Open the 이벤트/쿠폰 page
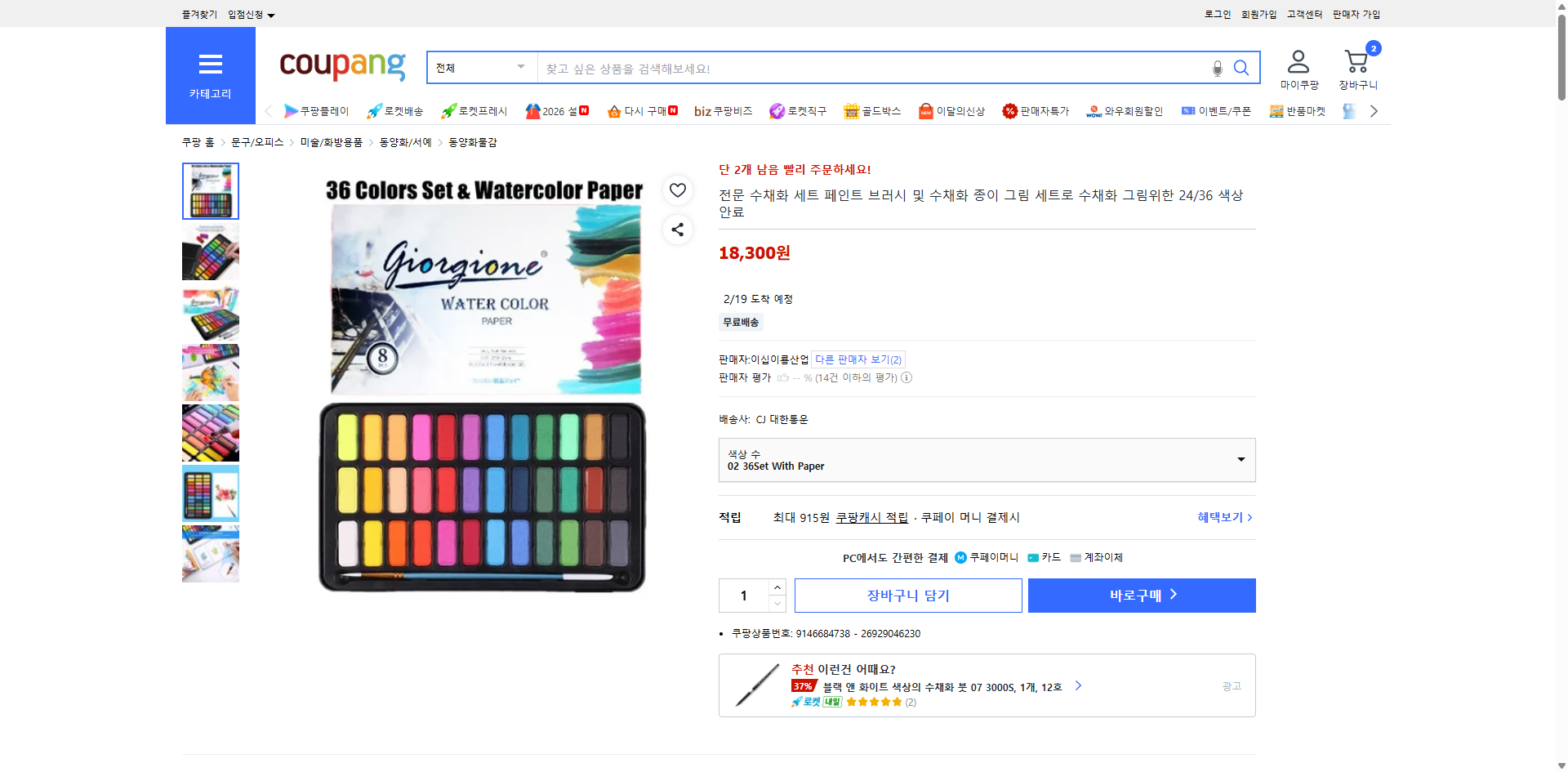 point(1216,110)
